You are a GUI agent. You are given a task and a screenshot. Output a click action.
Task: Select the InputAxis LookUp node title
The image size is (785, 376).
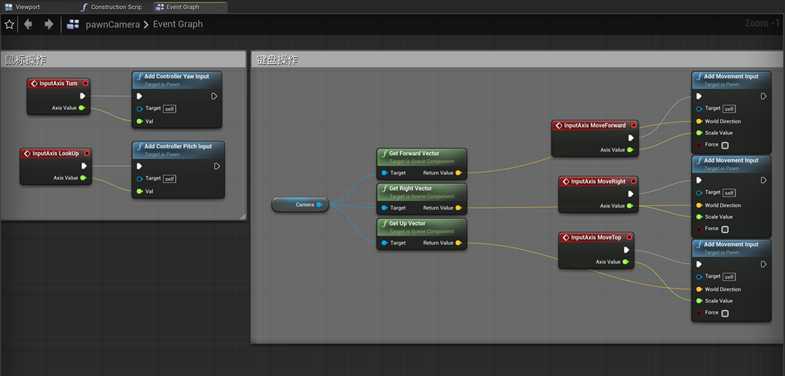pyautogui.click(x=56, y=153)
